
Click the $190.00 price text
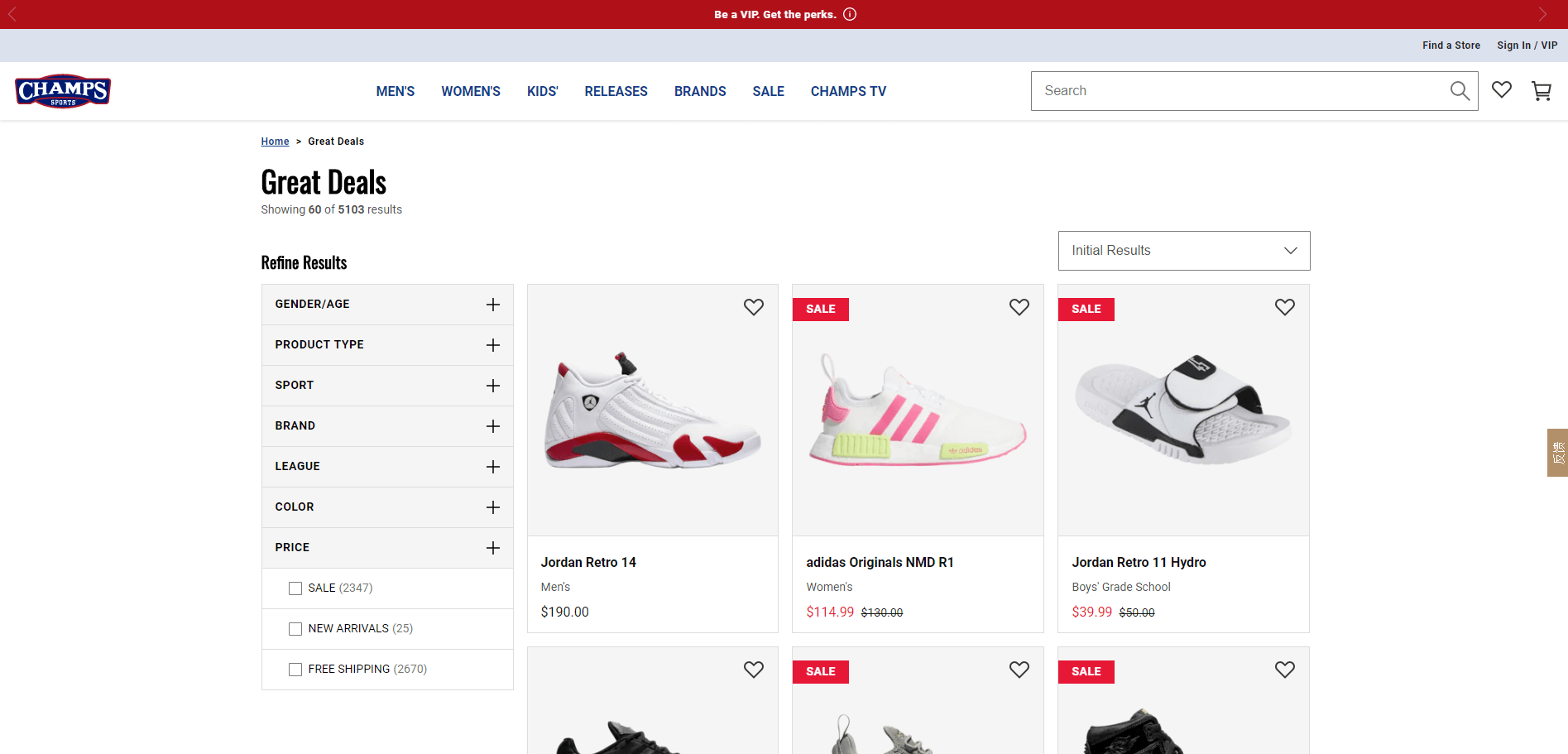(565, 612)
